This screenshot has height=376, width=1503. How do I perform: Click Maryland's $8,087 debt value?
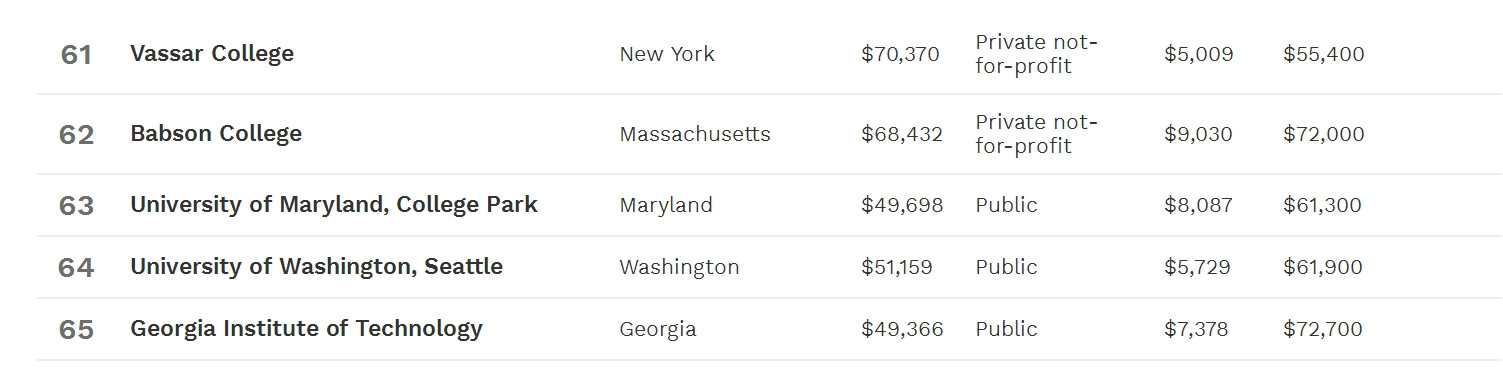pyautogui.click(x=1198, y=205)
